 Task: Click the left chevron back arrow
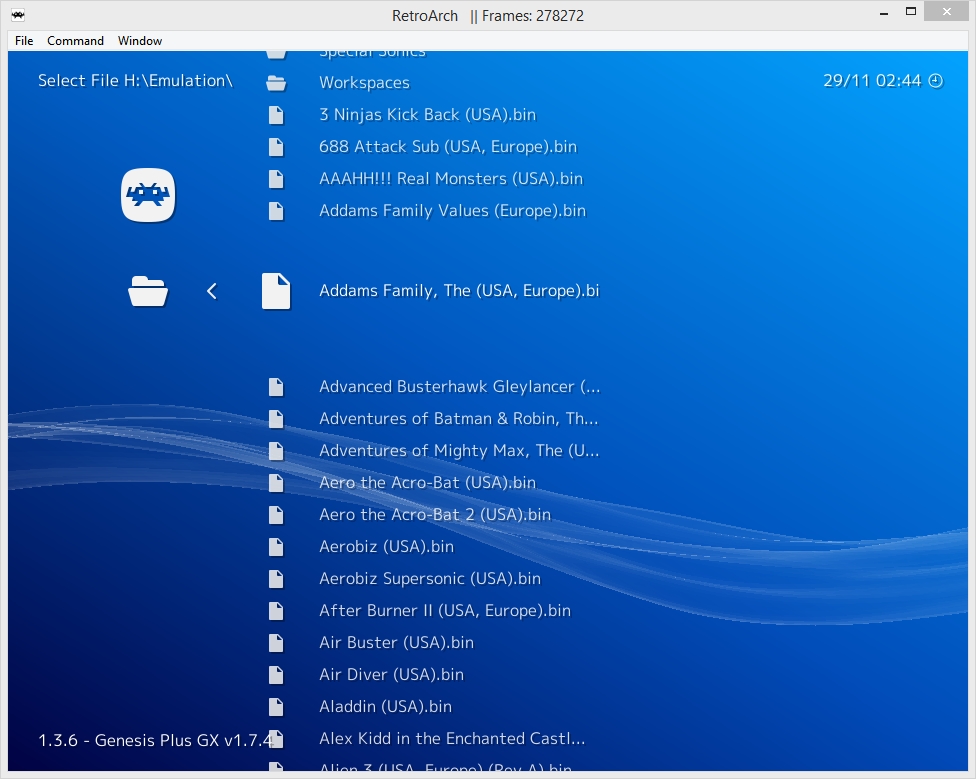pyautogui.click(x=212, y=291)
